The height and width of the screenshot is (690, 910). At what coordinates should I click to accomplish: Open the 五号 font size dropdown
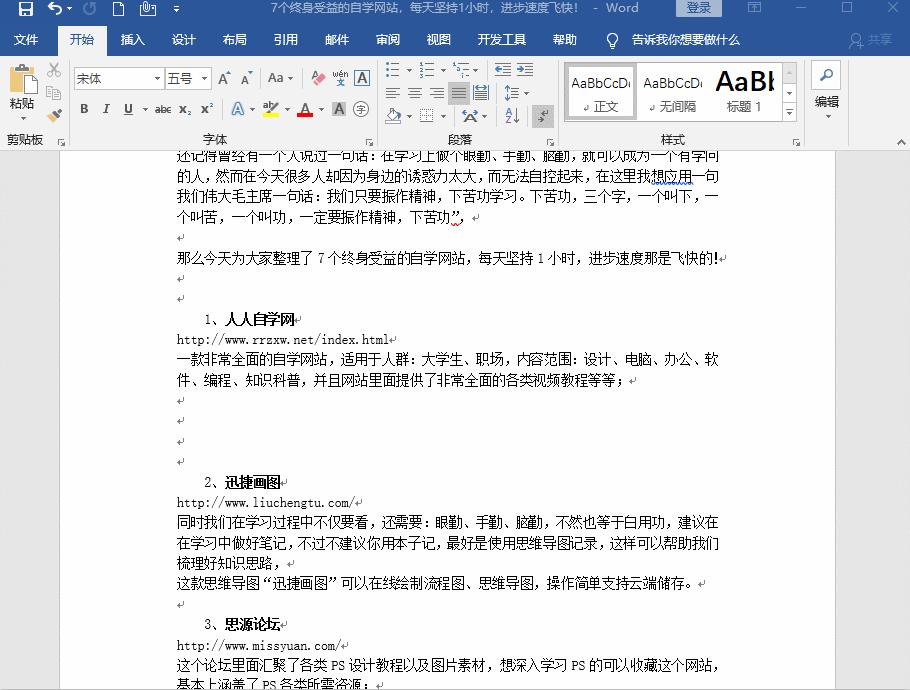click(x=201, y=77)
